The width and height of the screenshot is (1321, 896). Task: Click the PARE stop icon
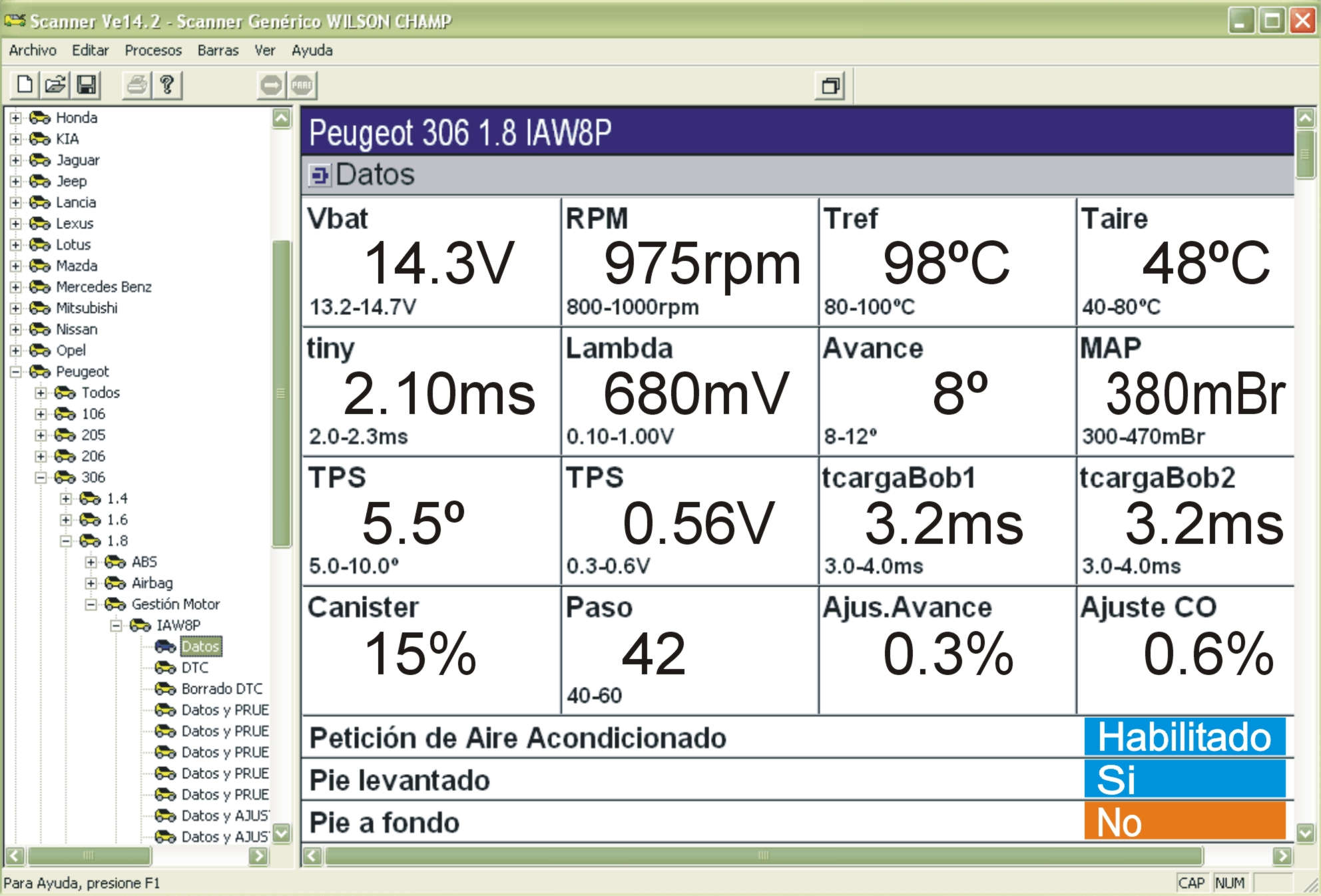(x=302, y=85)
